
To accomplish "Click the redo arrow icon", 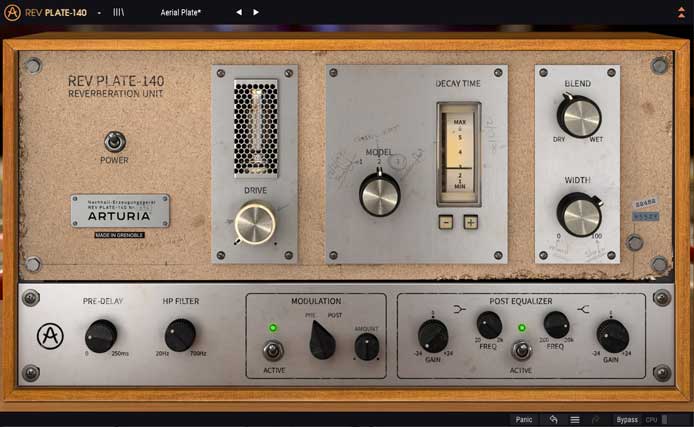I will (x=596, y=419).
